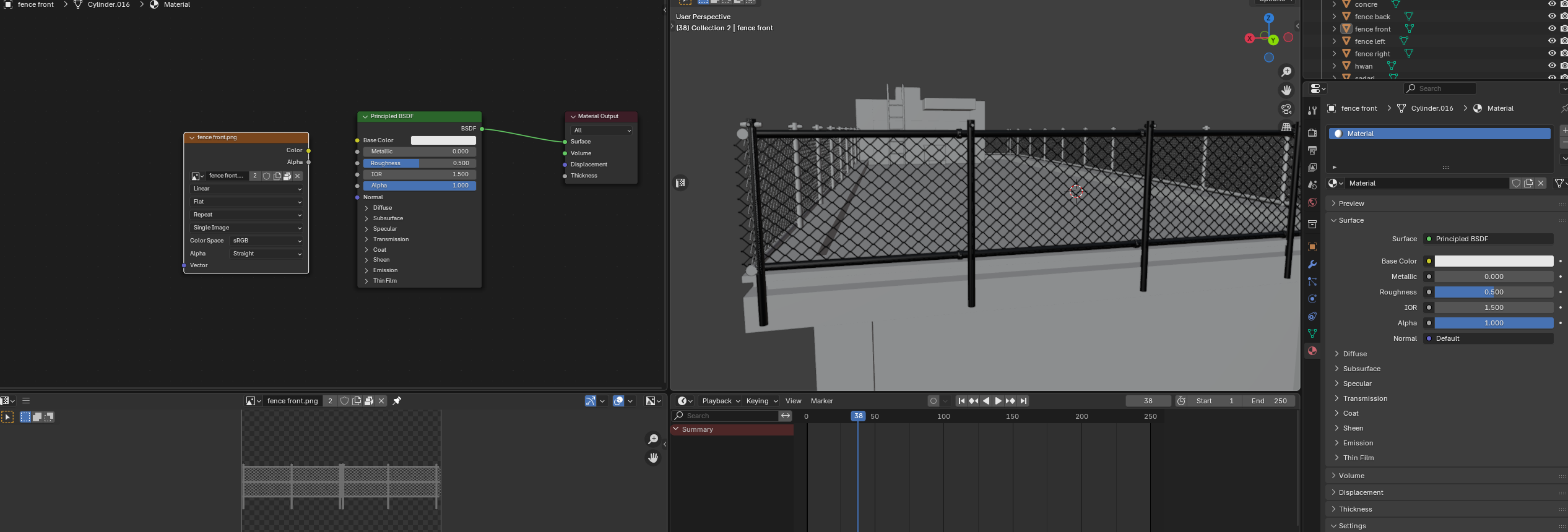
Task: Adjust Roughness slider in Properties panel
Action: [x=1494, y=292]
